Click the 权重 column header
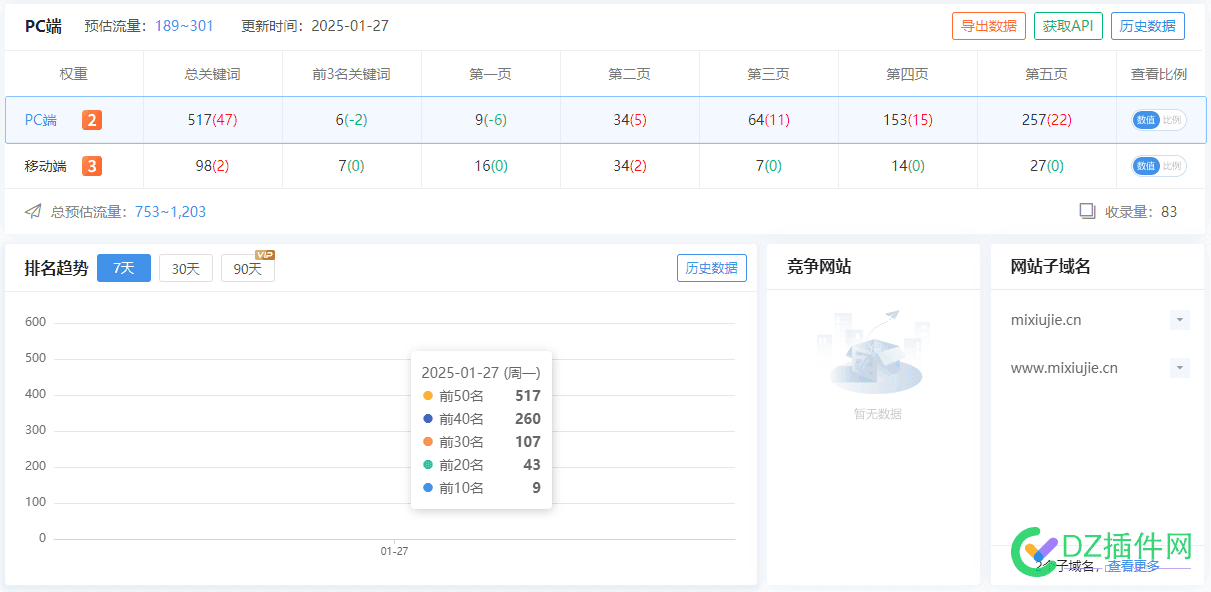This screenshot has height=592, width=1211. 74,74
